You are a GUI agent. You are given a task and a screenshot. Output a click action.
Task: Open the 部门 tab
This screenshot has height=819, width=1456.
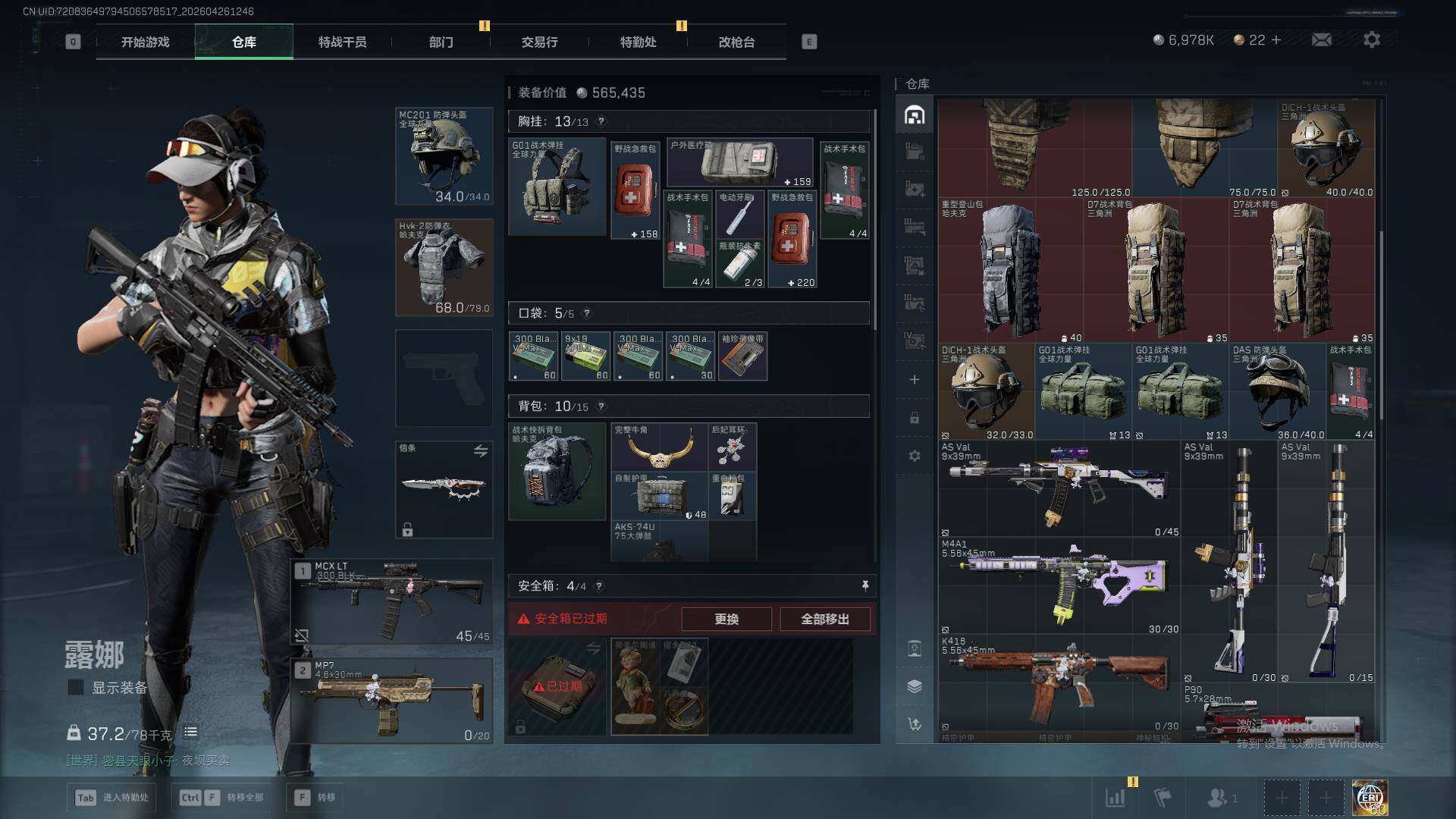(x=441, y=42)
